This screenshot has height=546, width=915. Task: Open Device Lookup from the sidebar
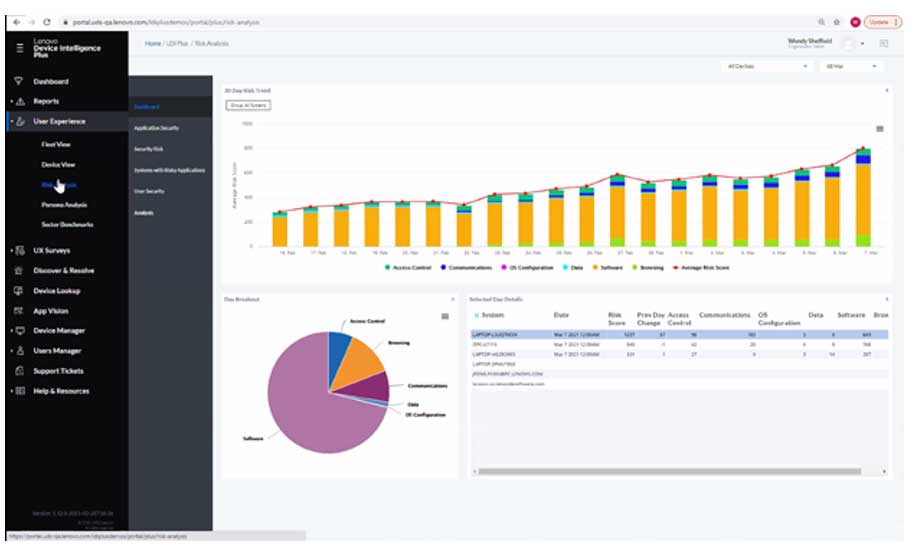tap(56, 291)
